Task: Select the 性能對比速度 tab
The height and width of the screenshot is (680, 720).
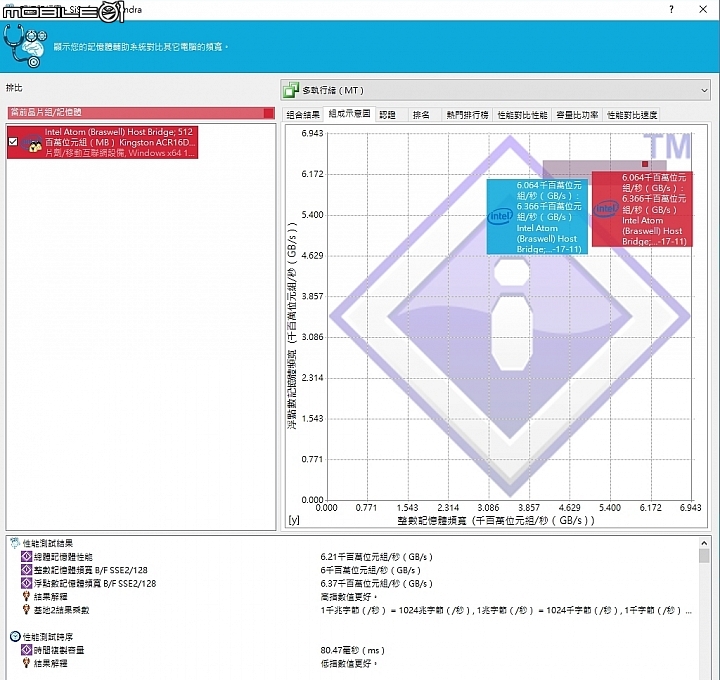Action: [632, 114]
